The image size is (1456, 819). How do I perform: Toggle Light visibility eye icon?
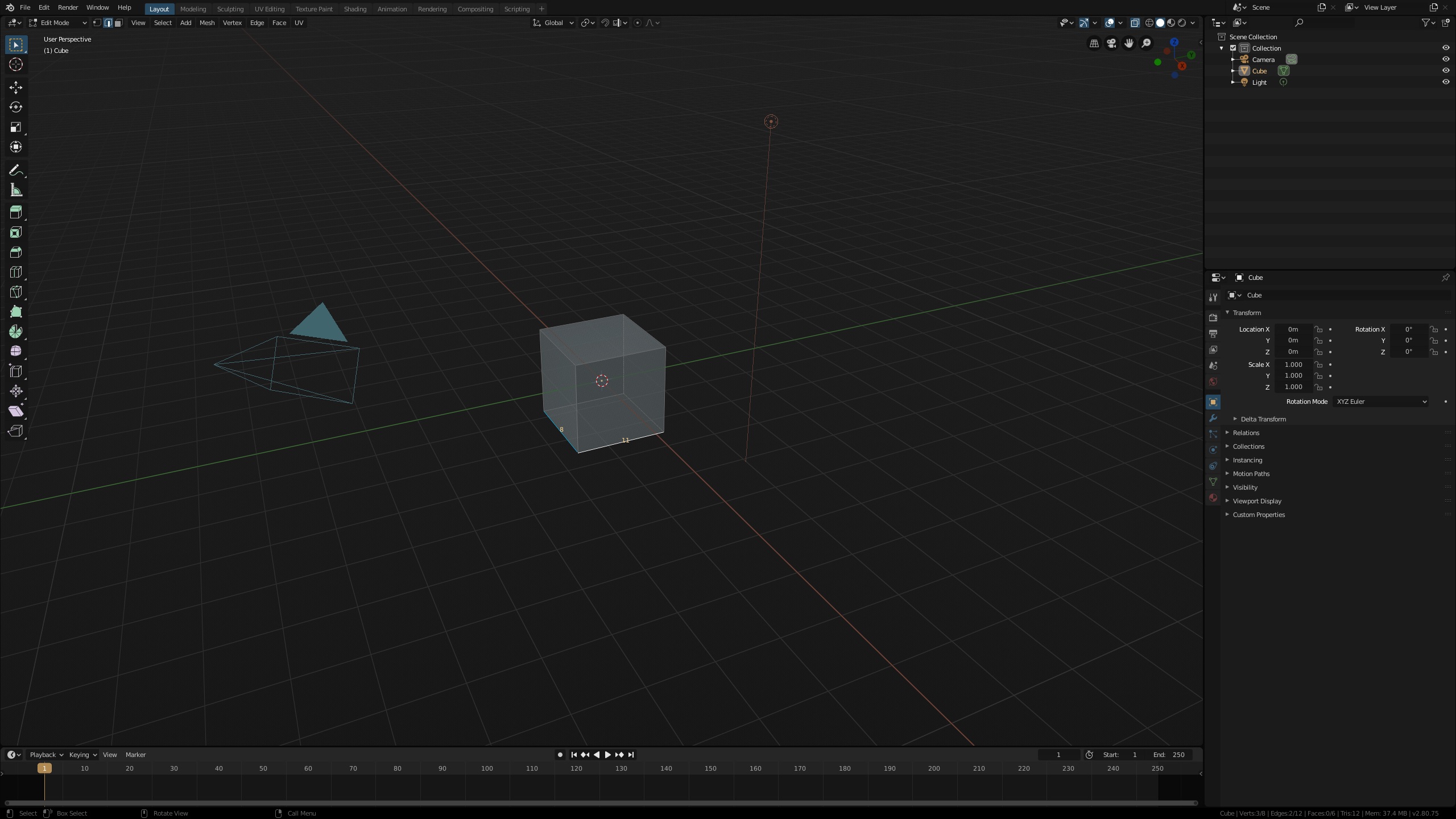[1445, 82]
